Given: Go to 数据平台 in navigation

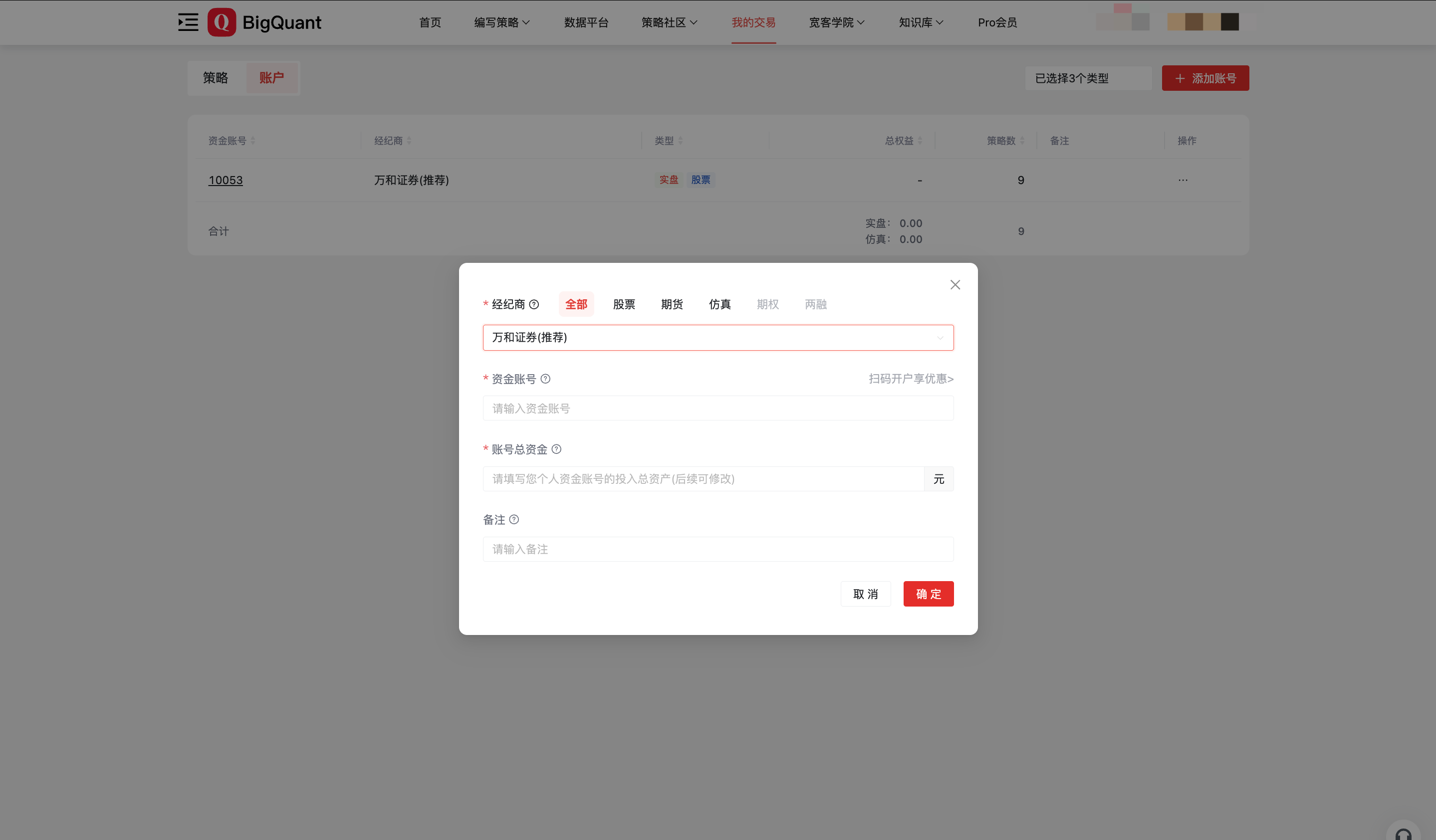Looking at the screenshot, I should click(x=586, y=22).
